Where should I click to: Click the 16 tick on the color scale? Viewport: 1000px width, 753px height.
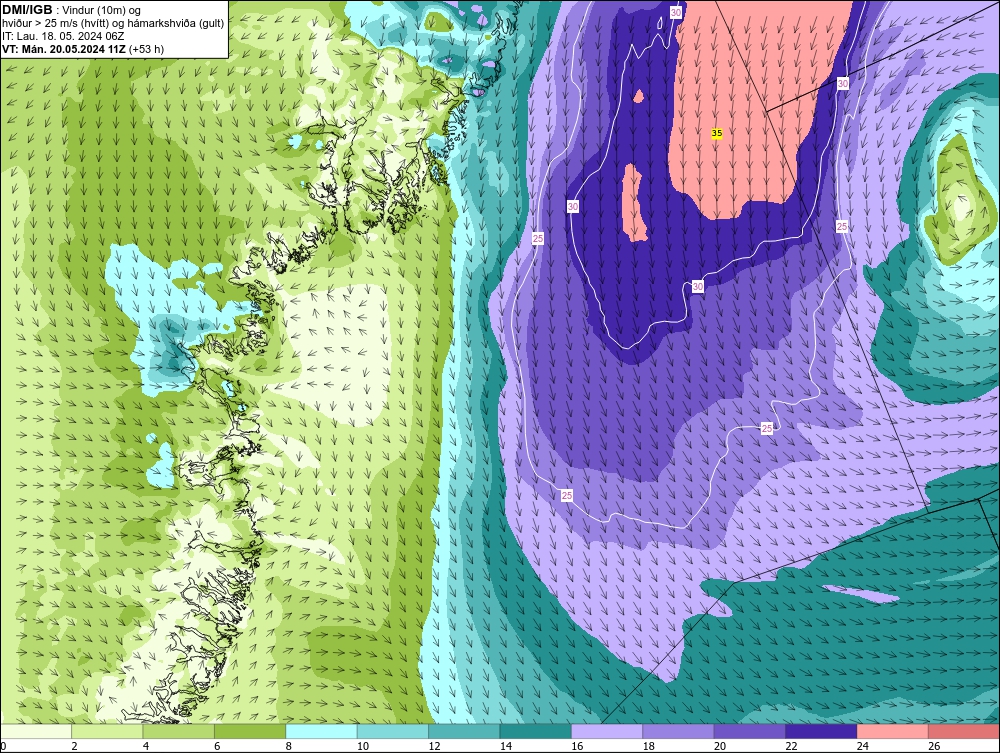coord(577,746)
